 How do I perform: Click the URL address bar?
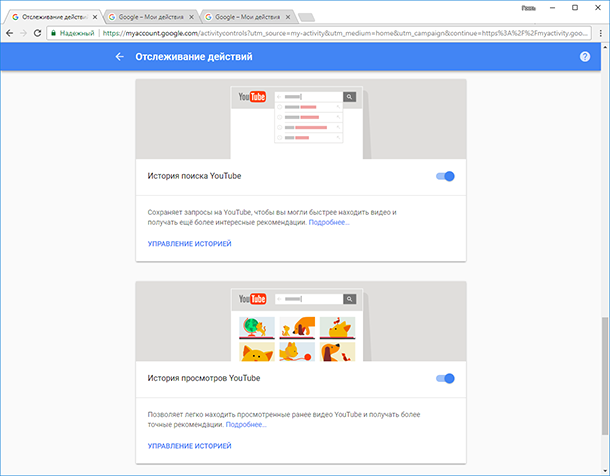tap(319, 33)
